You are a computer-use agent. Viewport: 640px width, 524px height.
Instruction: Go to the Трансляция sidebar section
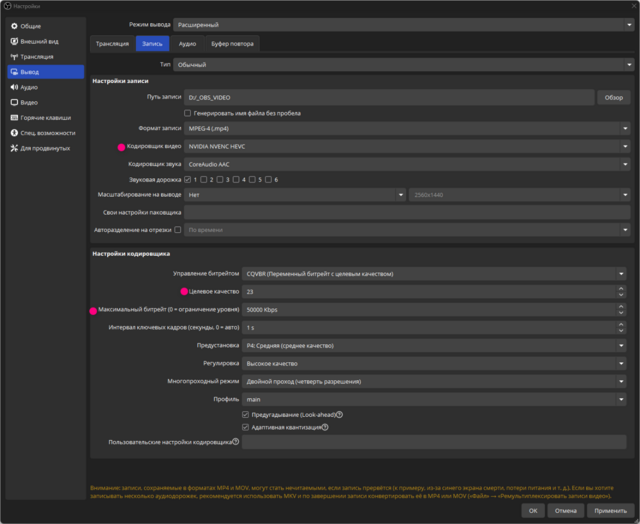(38, 57)
